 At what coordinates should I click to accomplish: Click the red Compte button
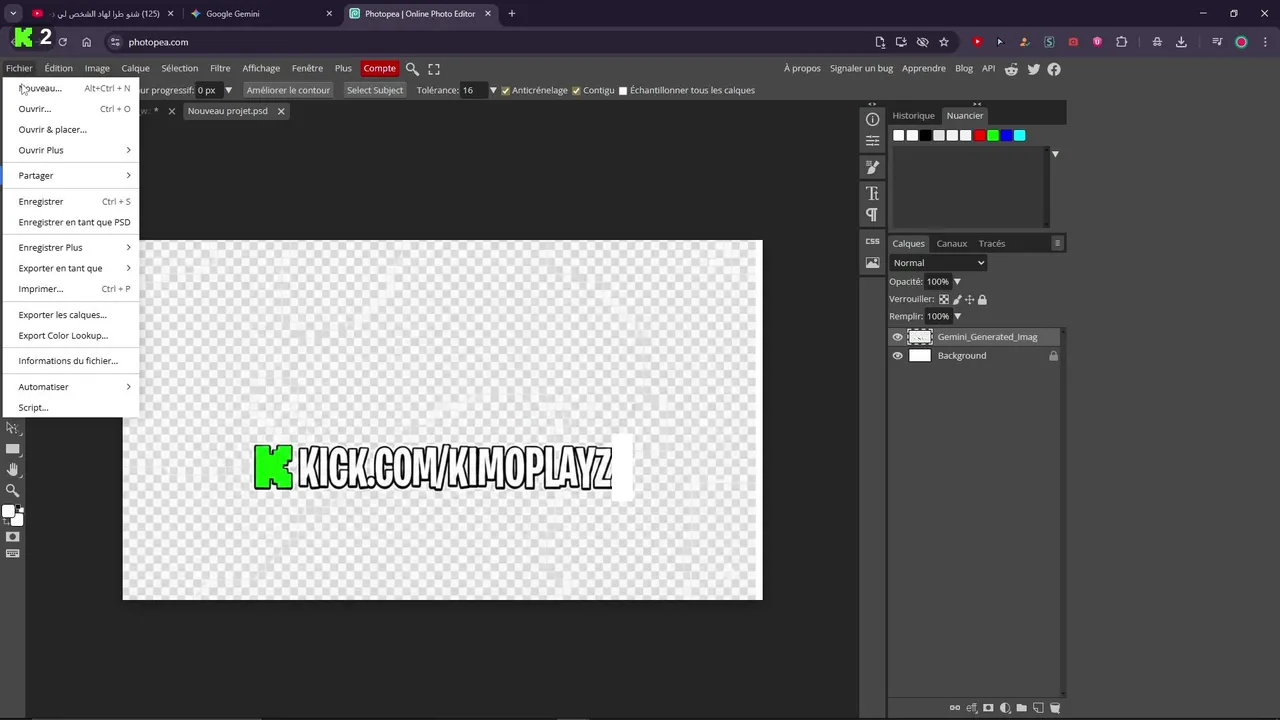[379, 69]
